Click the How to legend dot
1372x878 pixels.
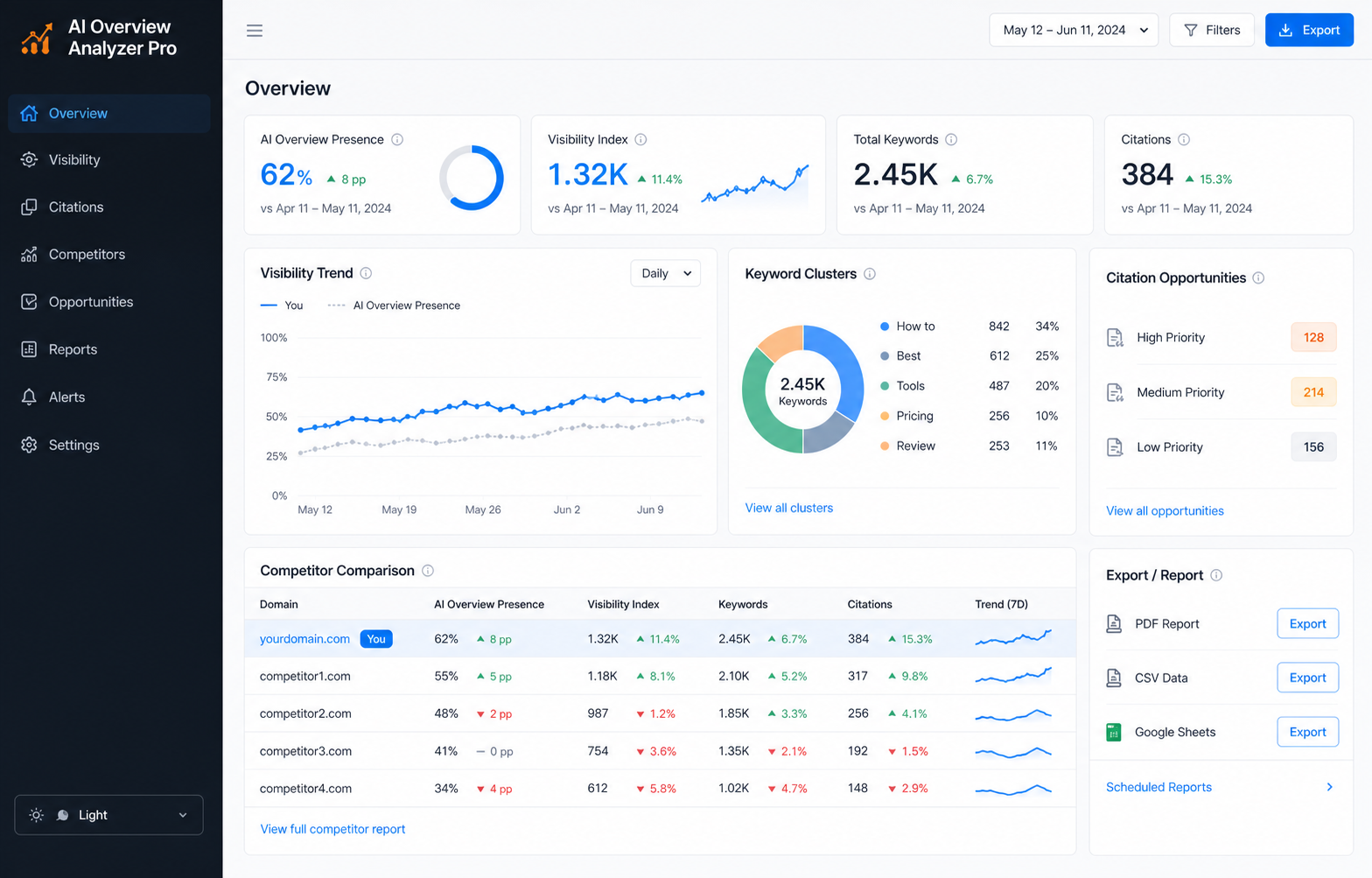(885, 327)
